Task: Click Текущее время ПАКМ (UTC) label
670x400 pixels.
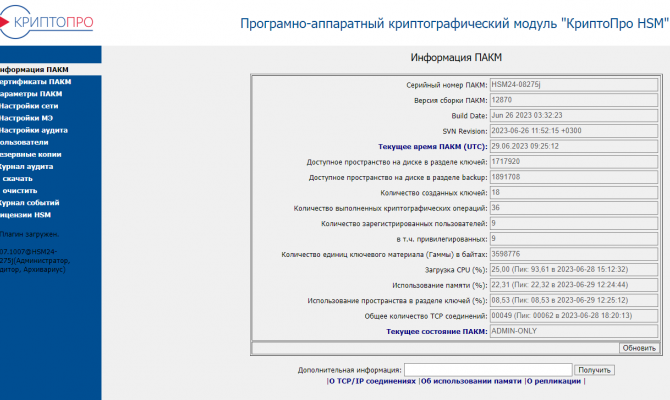Action: click(432, 147)
